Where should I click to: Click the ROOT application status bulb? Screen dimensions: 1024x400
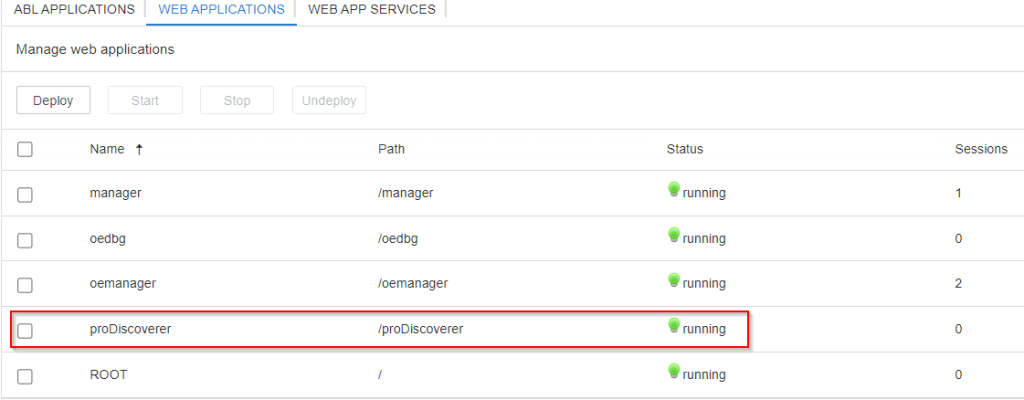(x=673, y=372)
